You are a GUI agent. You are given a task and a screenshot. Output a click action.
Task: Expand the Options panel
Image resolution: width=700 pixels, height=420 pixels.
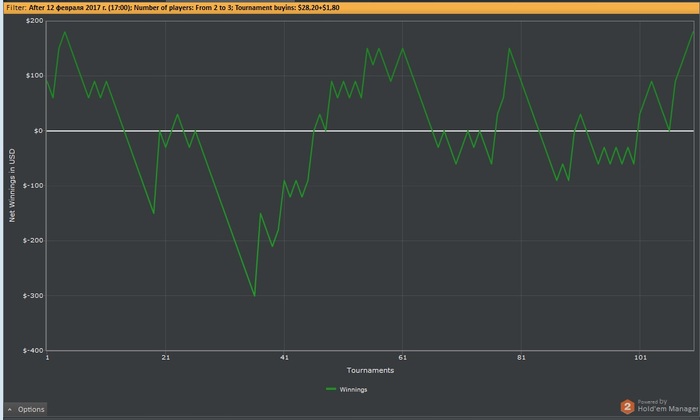coord(25,409)
